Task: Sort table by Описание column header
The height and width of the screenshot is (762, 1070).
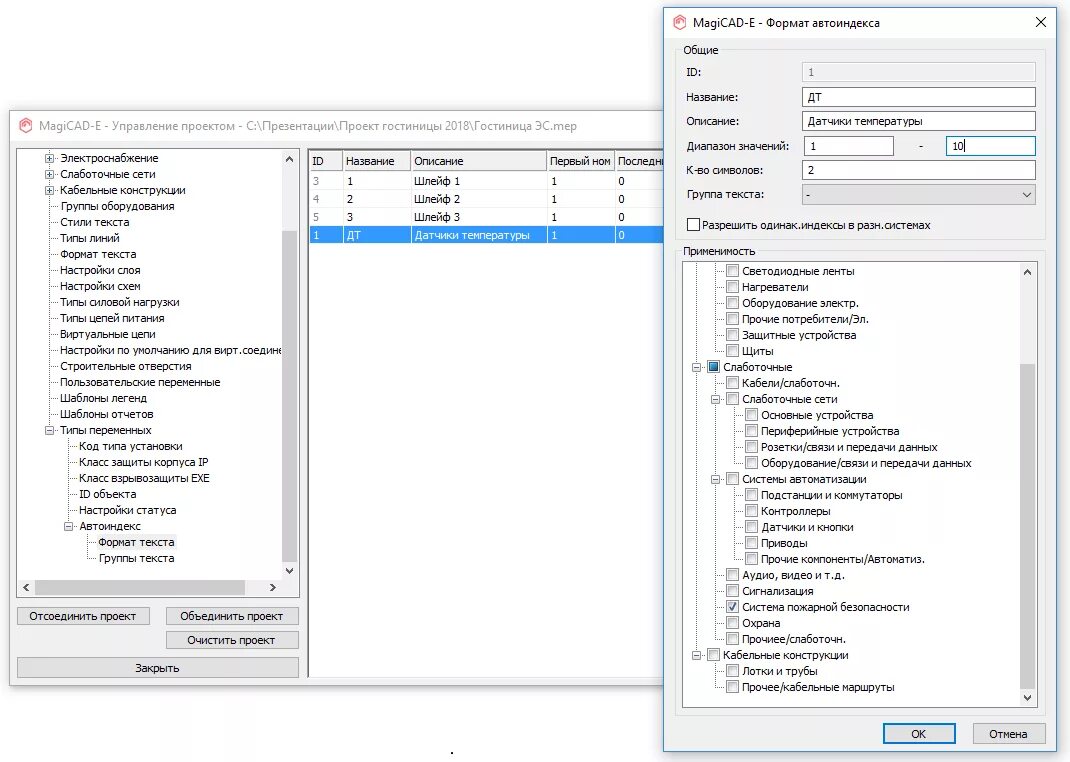Action: (x=478, y=161)
